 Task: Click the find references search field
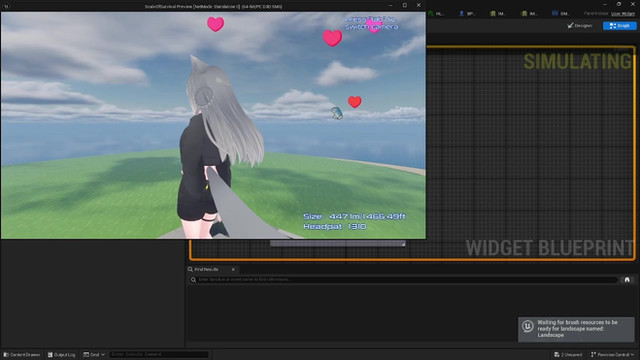[403, 280]
